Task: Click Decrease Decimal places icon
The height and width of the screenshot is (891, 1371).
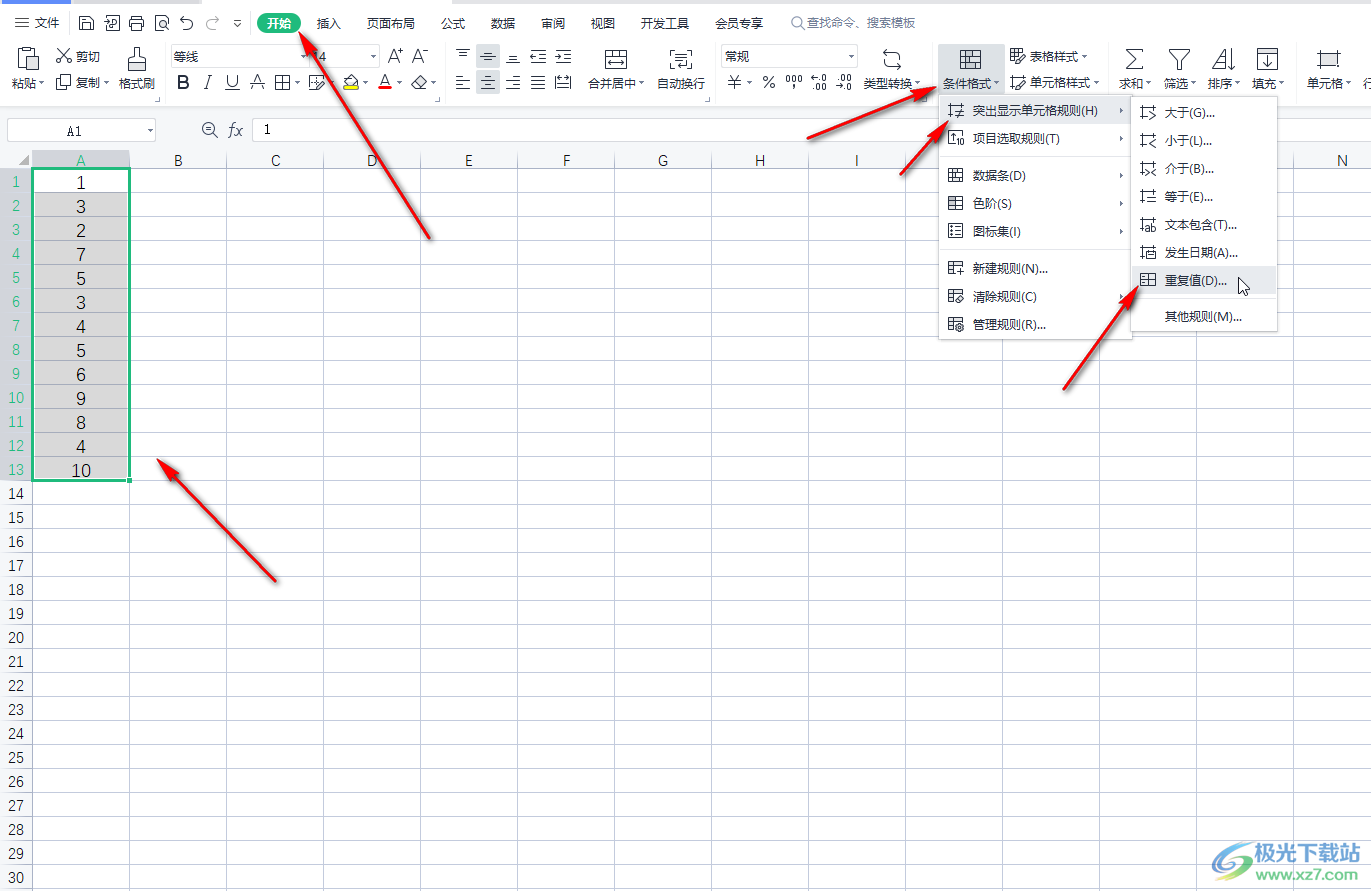Action: [844, 83]
